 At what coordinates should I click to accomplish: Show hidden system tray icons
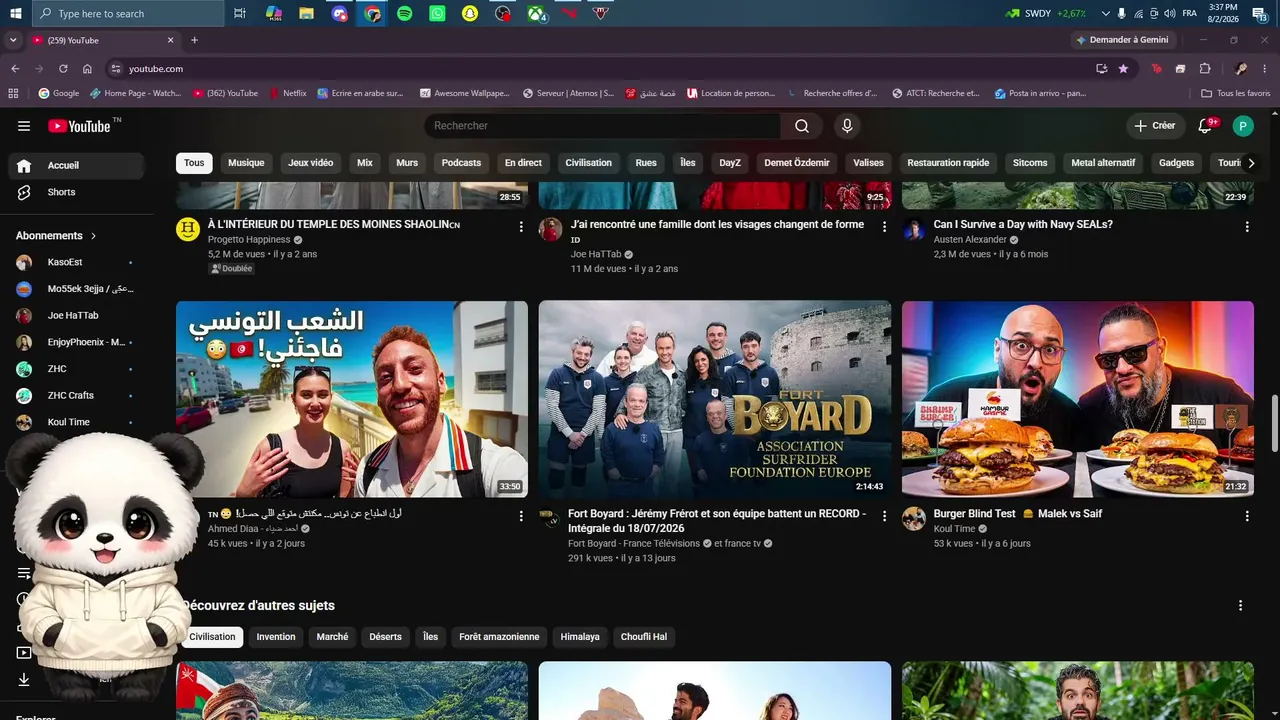coord(1105,14)
